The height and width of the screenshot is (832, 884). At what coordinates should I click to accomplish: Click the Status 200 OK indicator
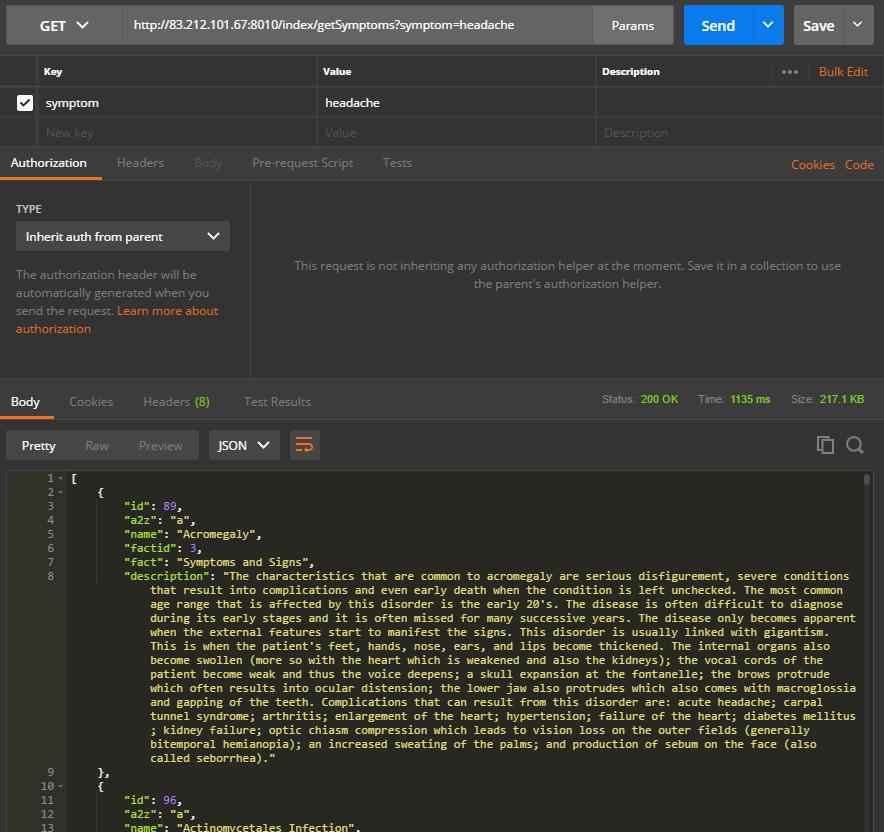(640, 399)
